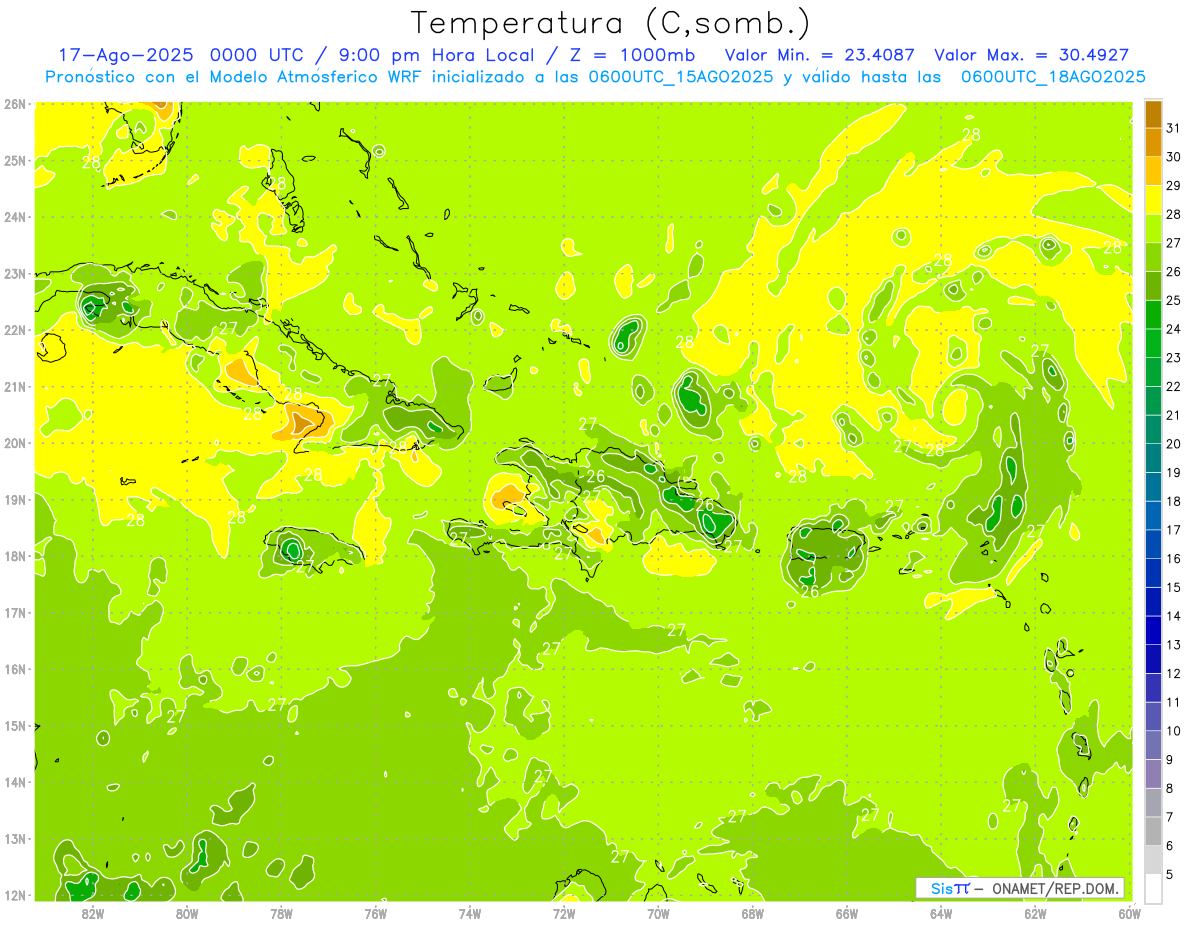Viewport: 1200px width, 927px height.
Task: Click the "74W" longitude axis label
Action: pyautogui.click(x=470, y=913)
